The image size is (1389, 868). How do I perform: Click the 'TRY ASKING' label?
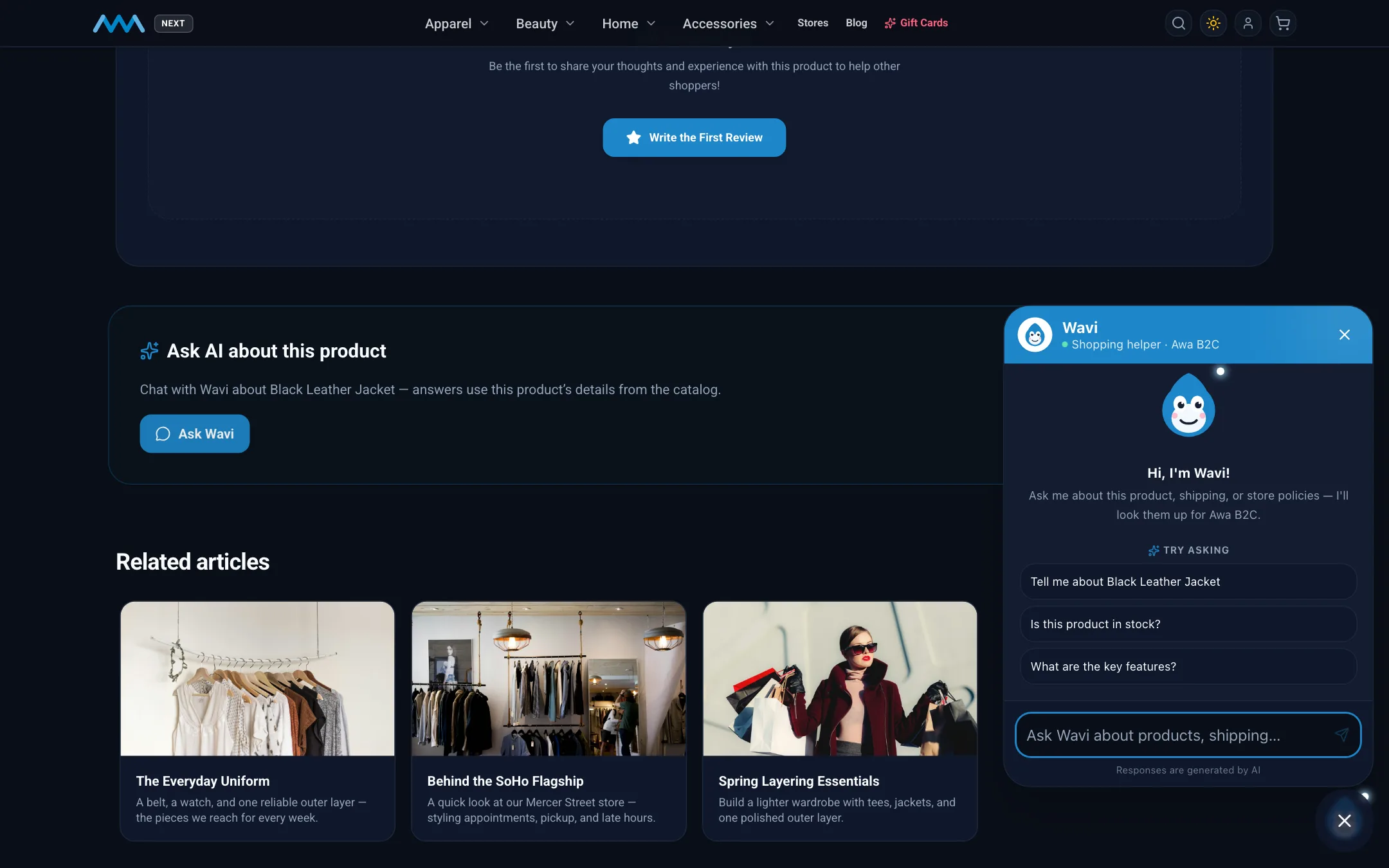(x=1195, y=550)
